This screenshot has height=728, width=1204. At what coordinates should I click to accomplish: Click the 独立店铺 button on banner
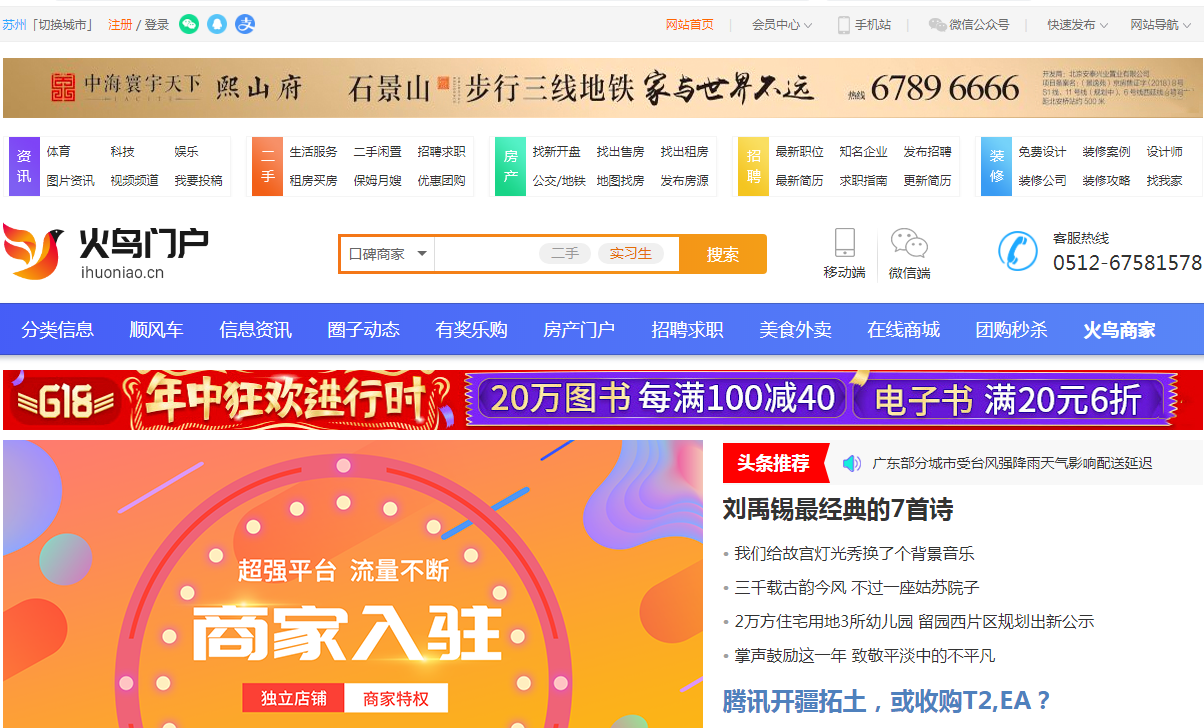pyautogui.click(x=293, y=698)
